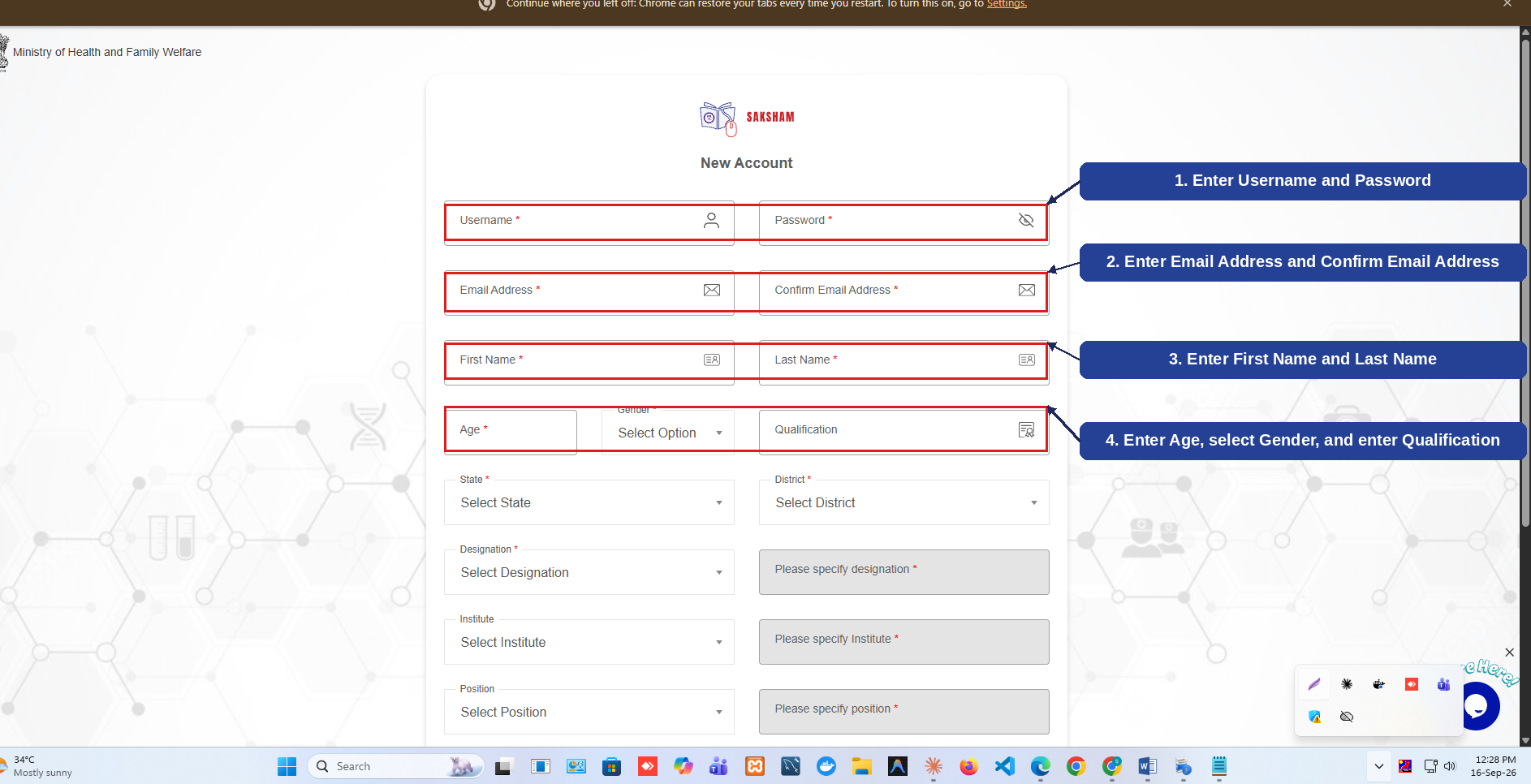
Task: Open the Windows Start menu
Action: click(287, 766)
